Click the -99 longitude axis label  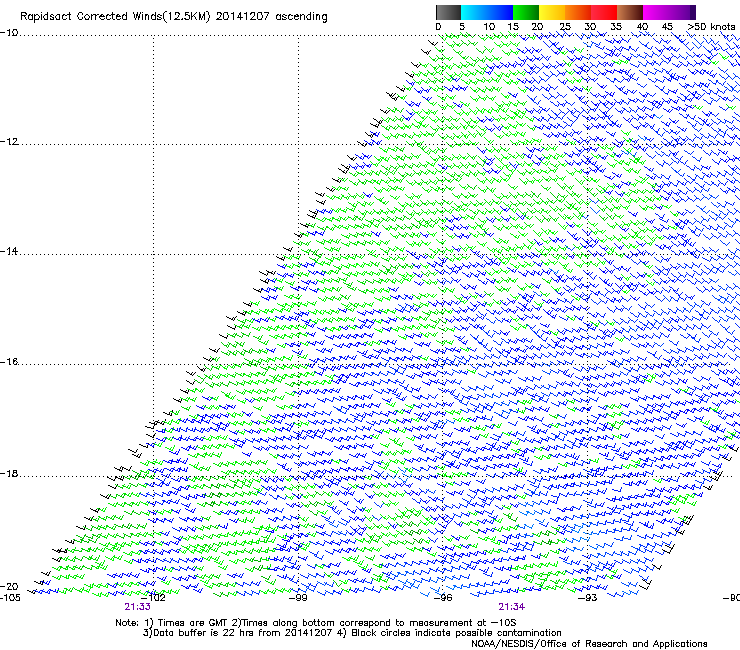pos(298,598)
